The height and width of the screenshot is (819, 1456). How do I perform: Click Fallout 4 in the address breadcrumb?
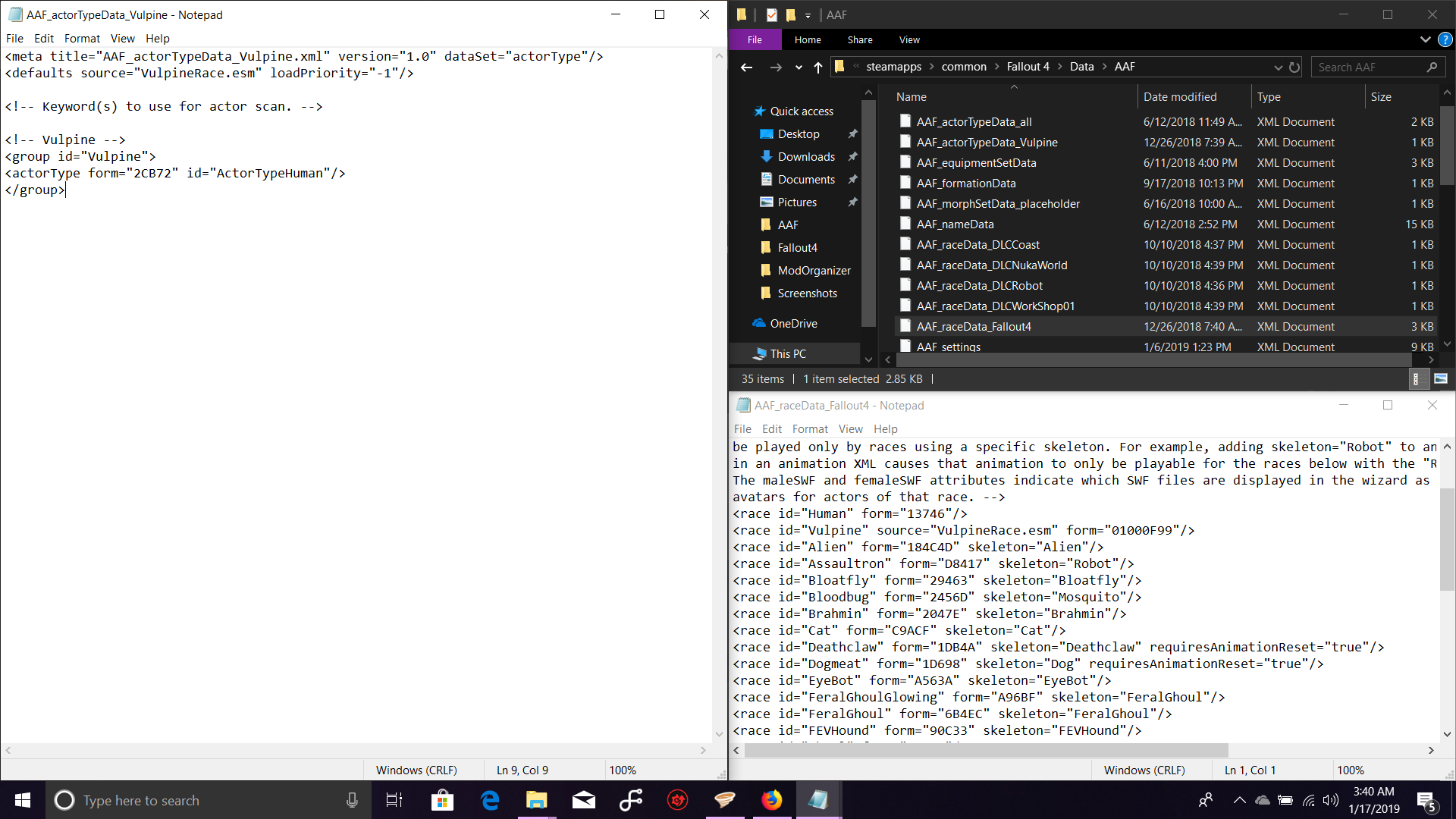pos(1028,67)
